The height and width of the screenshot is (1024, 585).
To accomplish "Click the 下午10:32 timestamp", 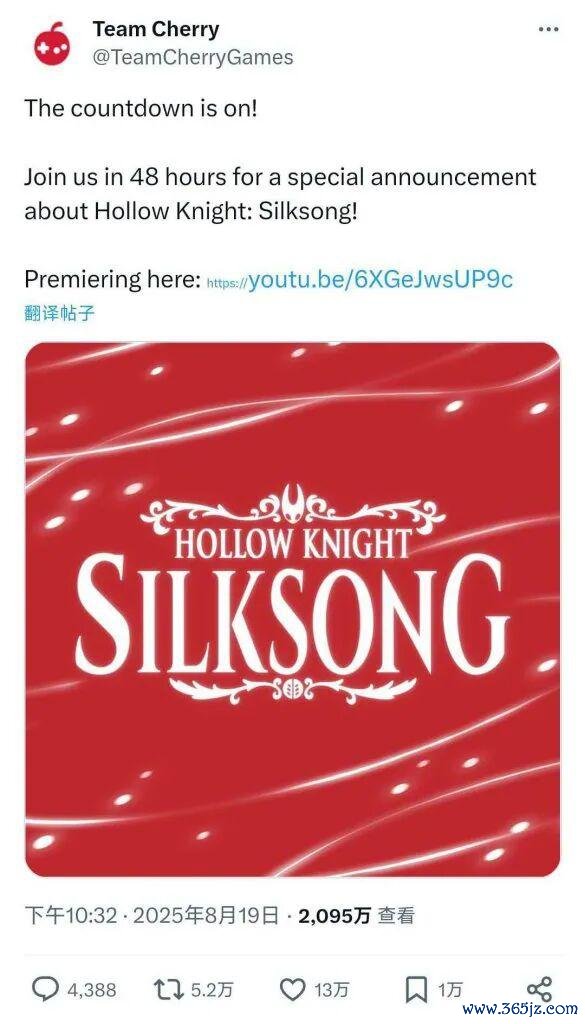I will tap(71, 916).
